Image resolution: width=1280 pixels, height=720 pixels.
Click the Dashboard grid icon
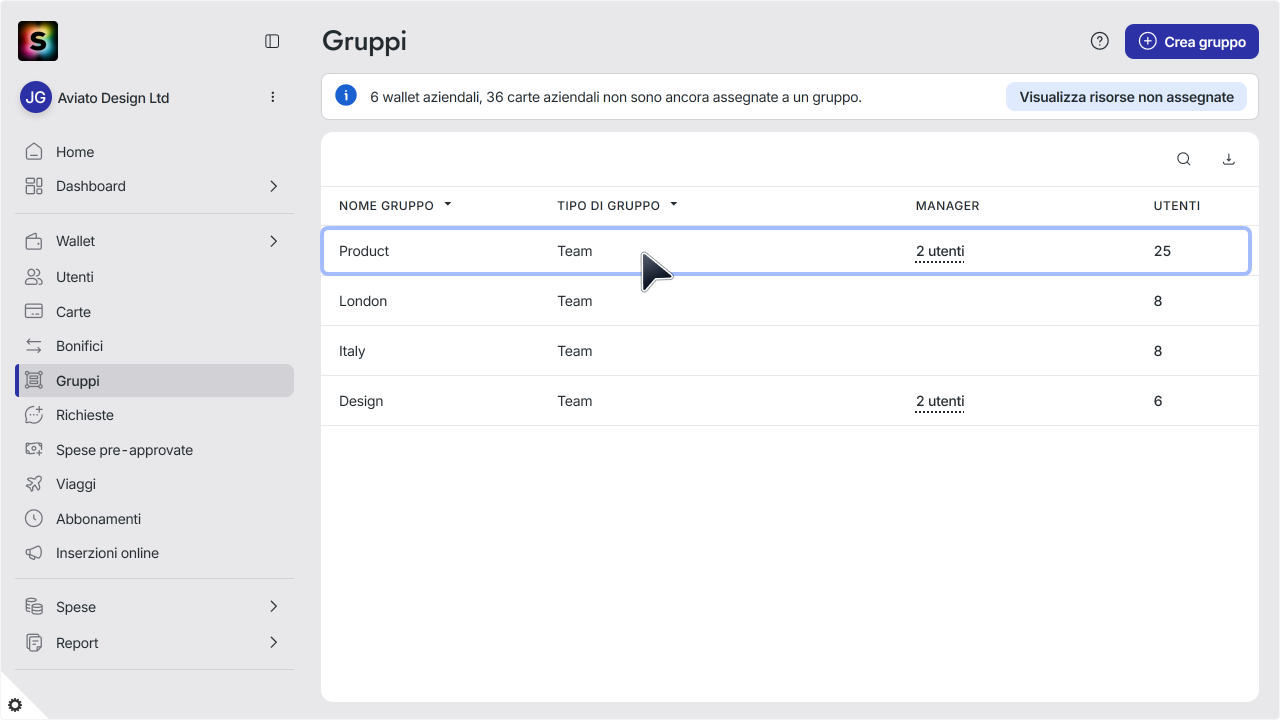[x=34, y=186]
